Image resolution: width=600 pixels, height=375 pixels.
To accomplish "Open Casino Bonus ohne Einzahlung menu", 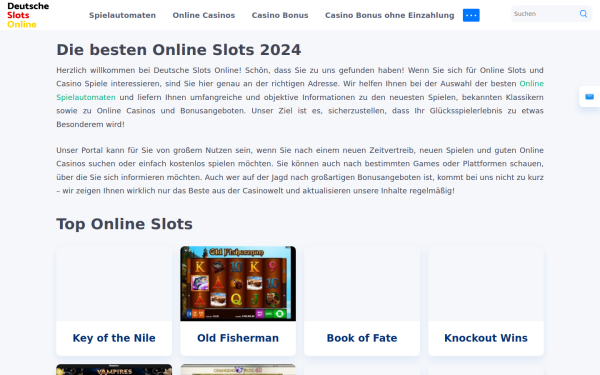I will (x=390, y=15).
